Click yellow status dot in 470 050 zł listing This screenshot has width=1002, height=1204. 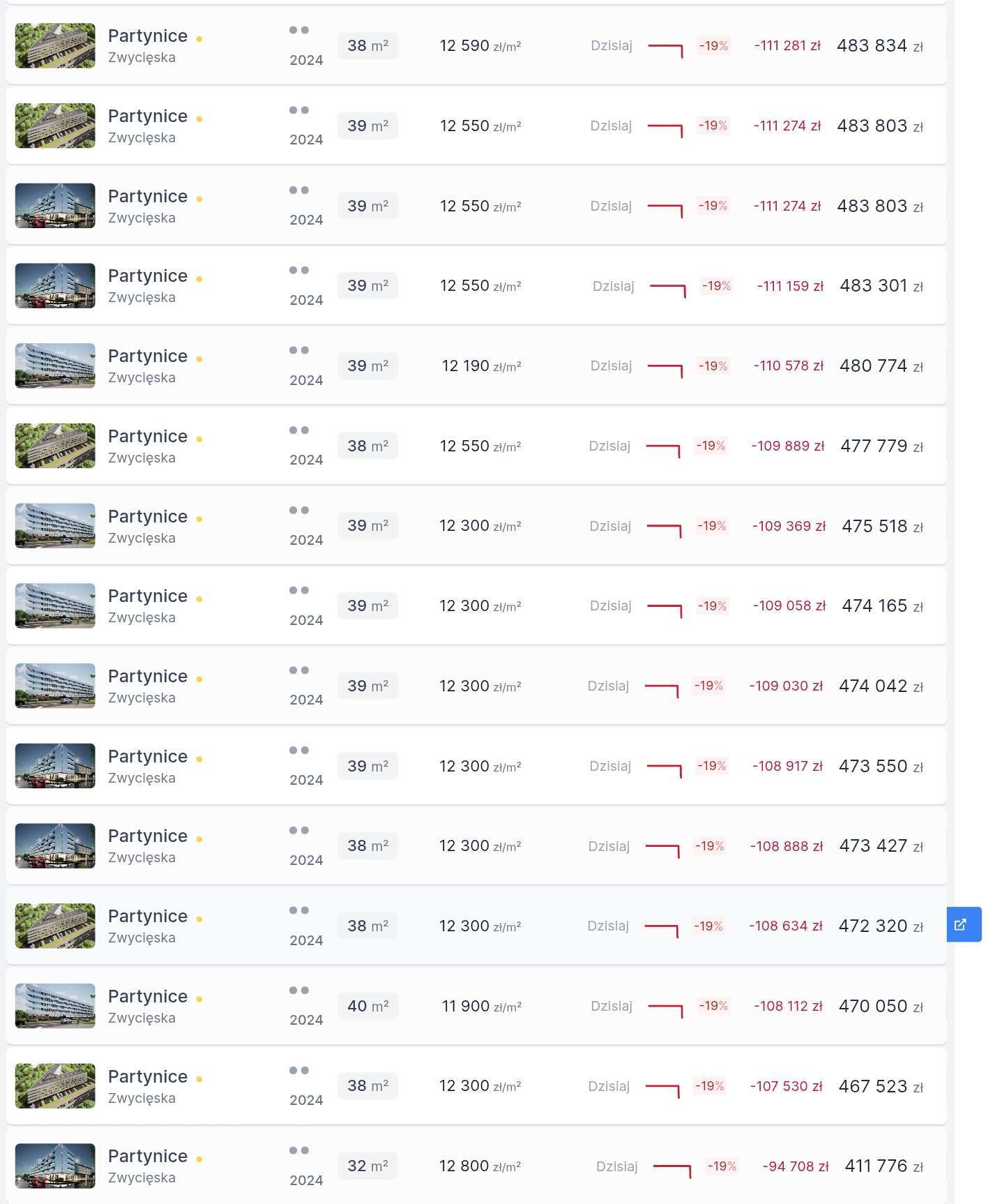(x=199, y=999)
